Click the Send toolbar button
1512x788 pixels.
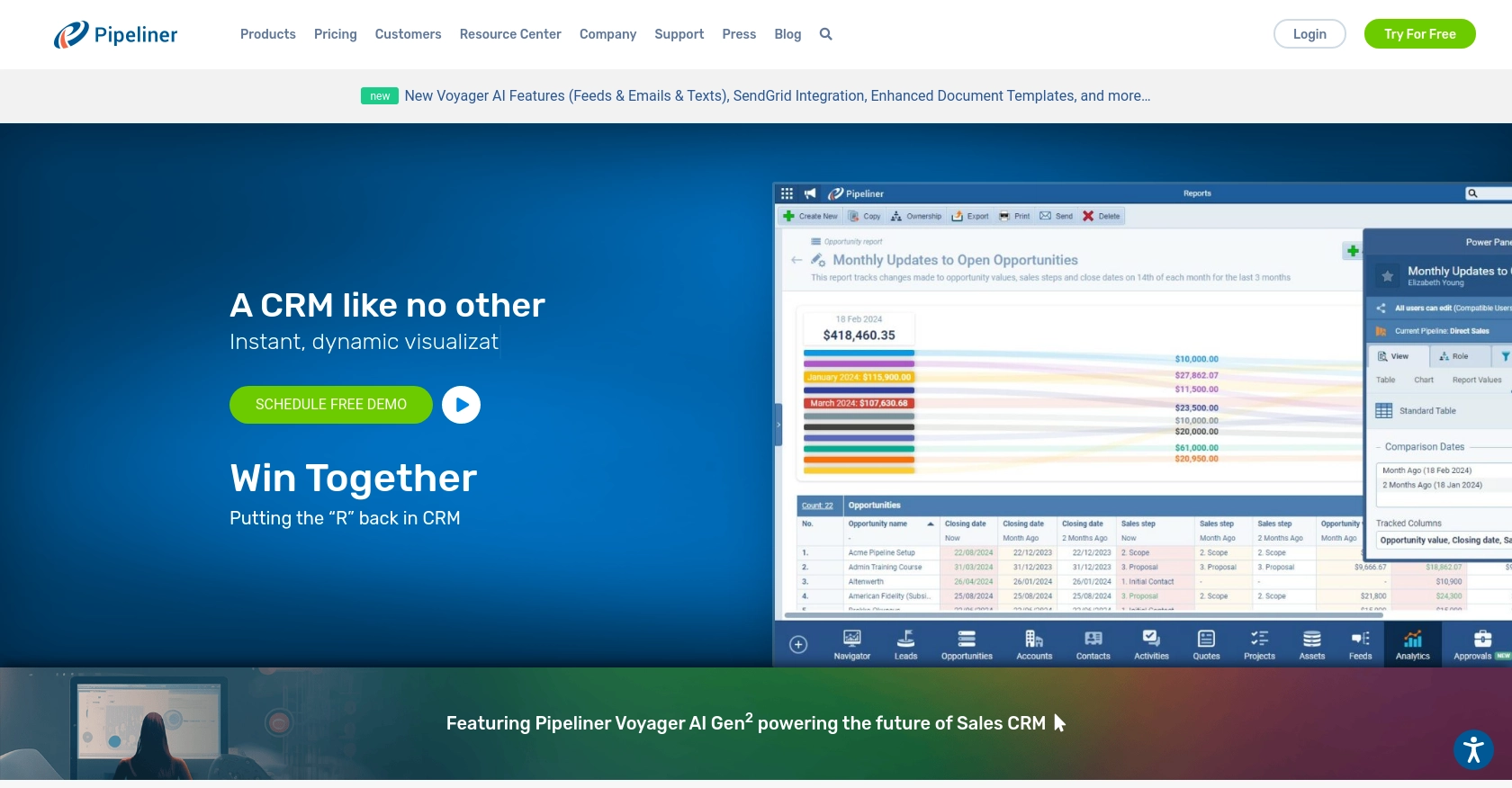pyautogui.click(x=1056, y=216)
